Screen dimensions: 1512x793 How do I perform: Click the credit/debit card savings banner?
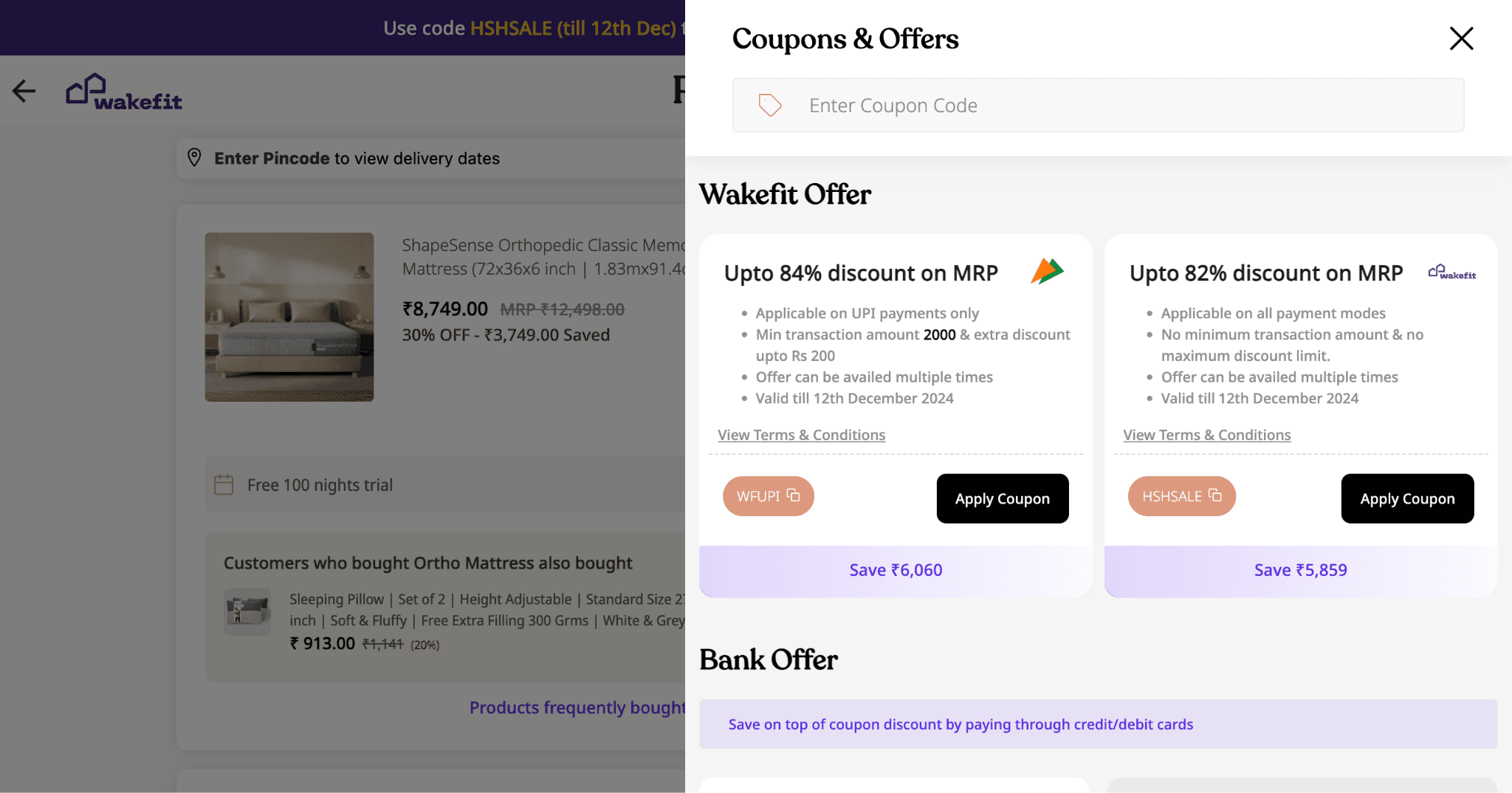tap(1098, 724)
